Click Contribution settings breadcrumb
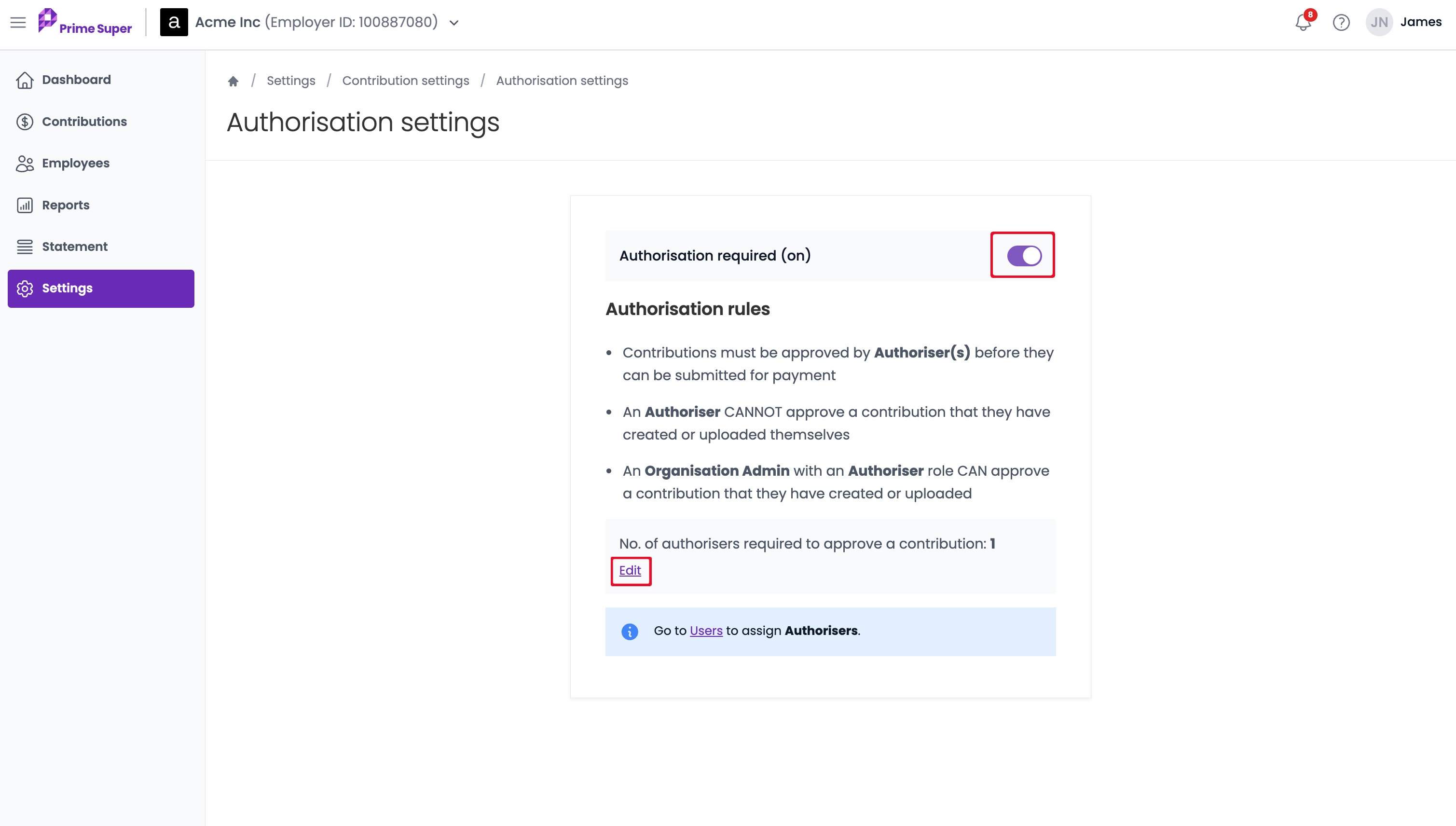 [406, 81]
